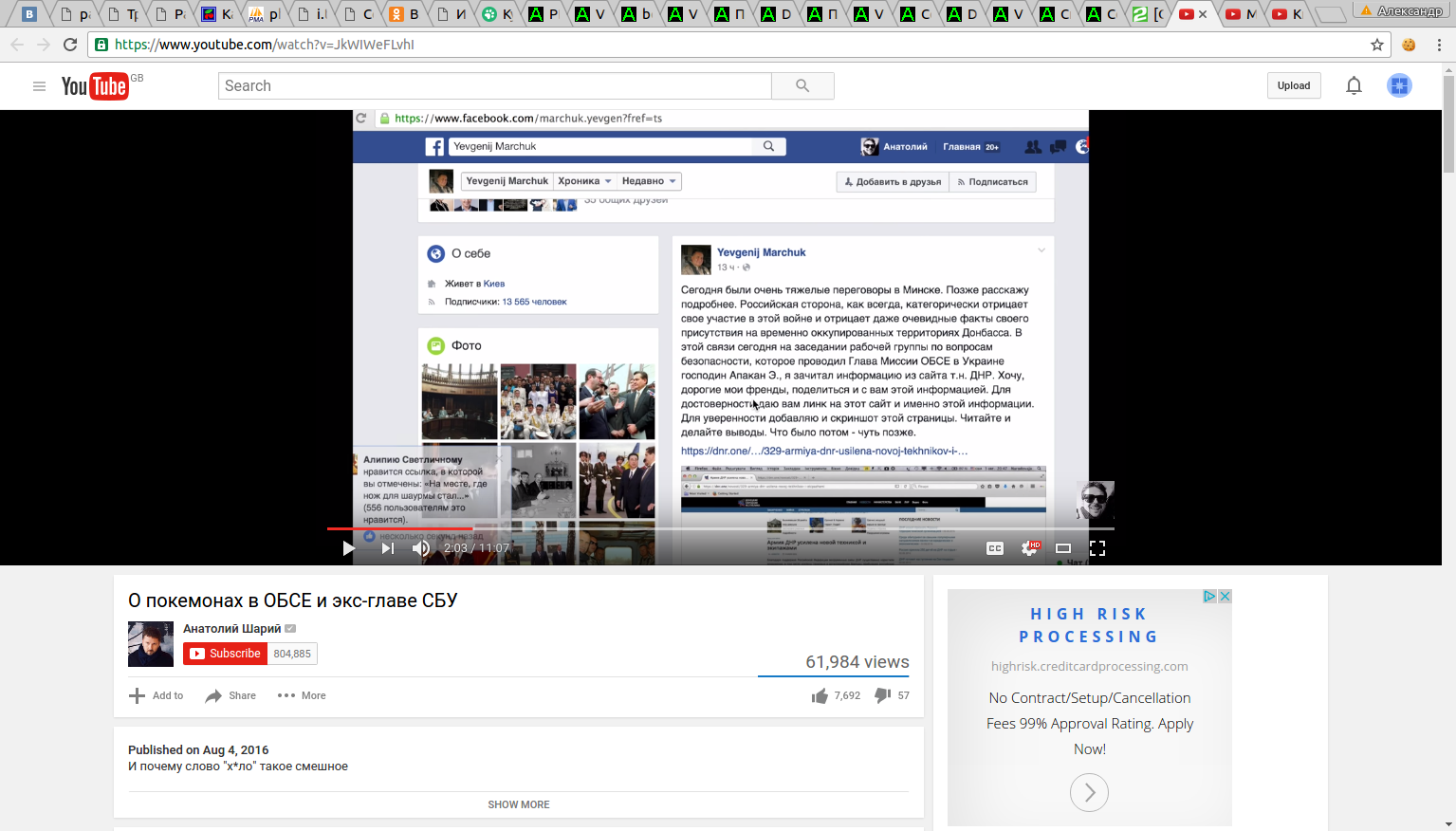The image size is (1456, 831).
Task: View site security padlock info
Action: click(x=101, y=45)
